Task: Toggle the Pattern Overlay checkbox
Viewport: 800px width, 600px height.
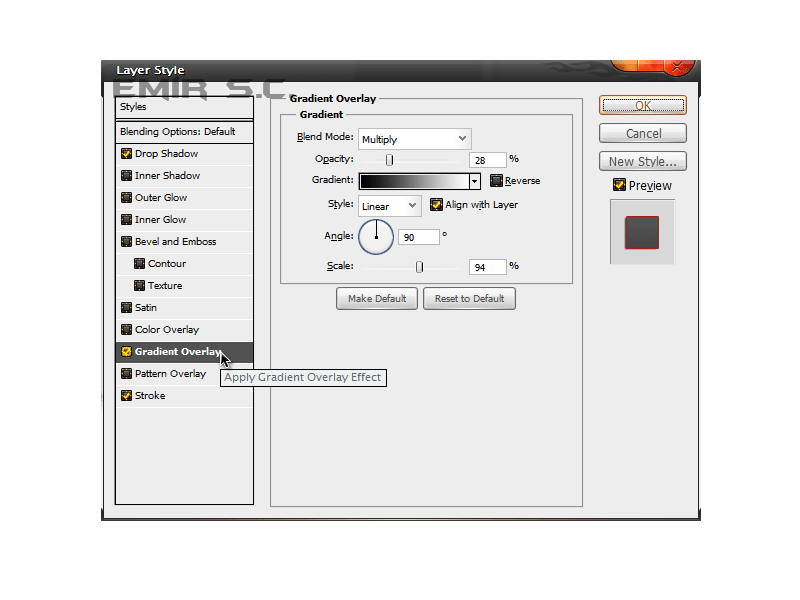Action: 126,373
